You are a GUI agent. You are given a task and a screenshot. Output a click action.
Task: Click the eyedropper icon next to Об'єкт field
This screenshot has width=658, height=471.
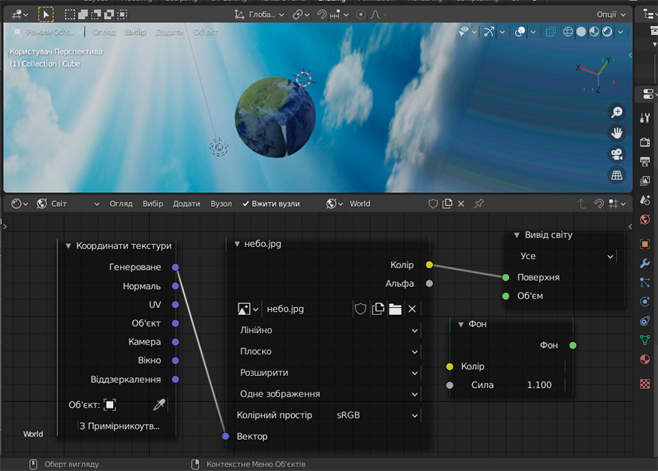[x=158, y=405]
